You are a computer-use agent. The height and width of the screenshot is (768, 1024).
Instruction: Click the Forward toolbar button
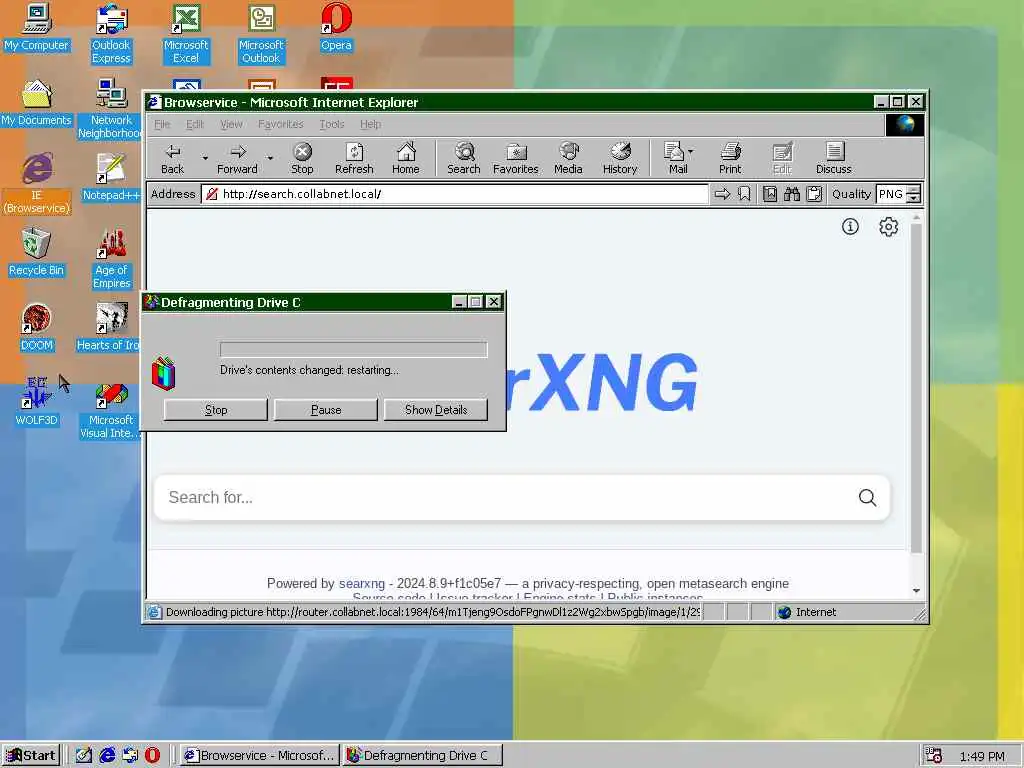pyautogui.click(x=237, y=159)
